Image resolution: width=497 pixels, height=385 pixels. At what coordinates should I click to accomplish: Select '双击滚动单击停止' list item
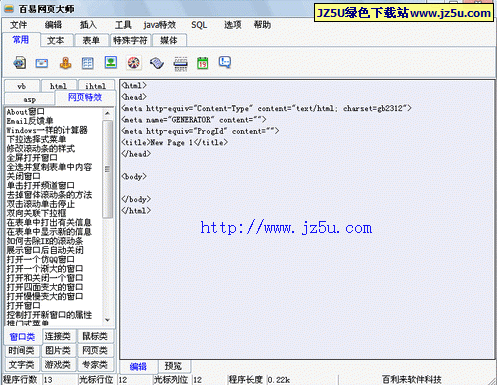(x=41, y=204)
